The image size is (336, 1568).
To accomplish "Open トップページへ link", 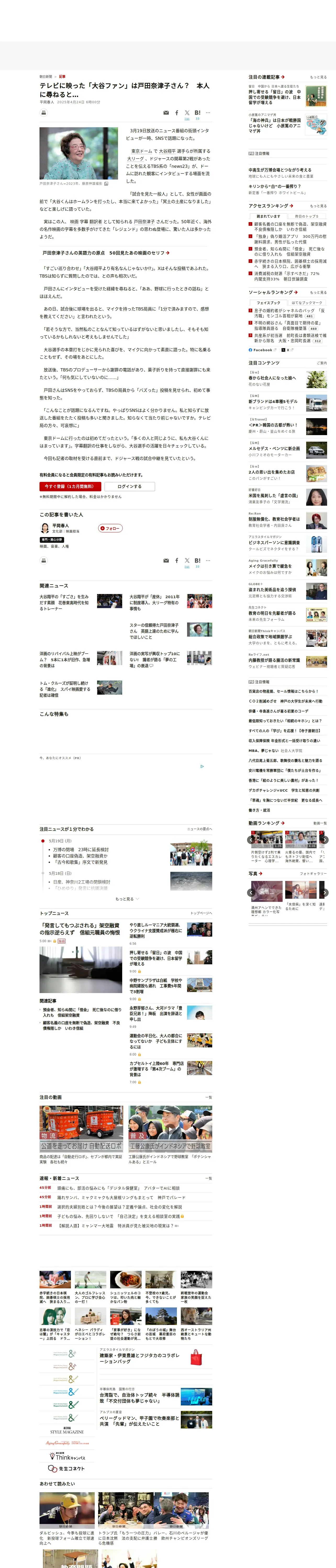I will tap(201, 913).
